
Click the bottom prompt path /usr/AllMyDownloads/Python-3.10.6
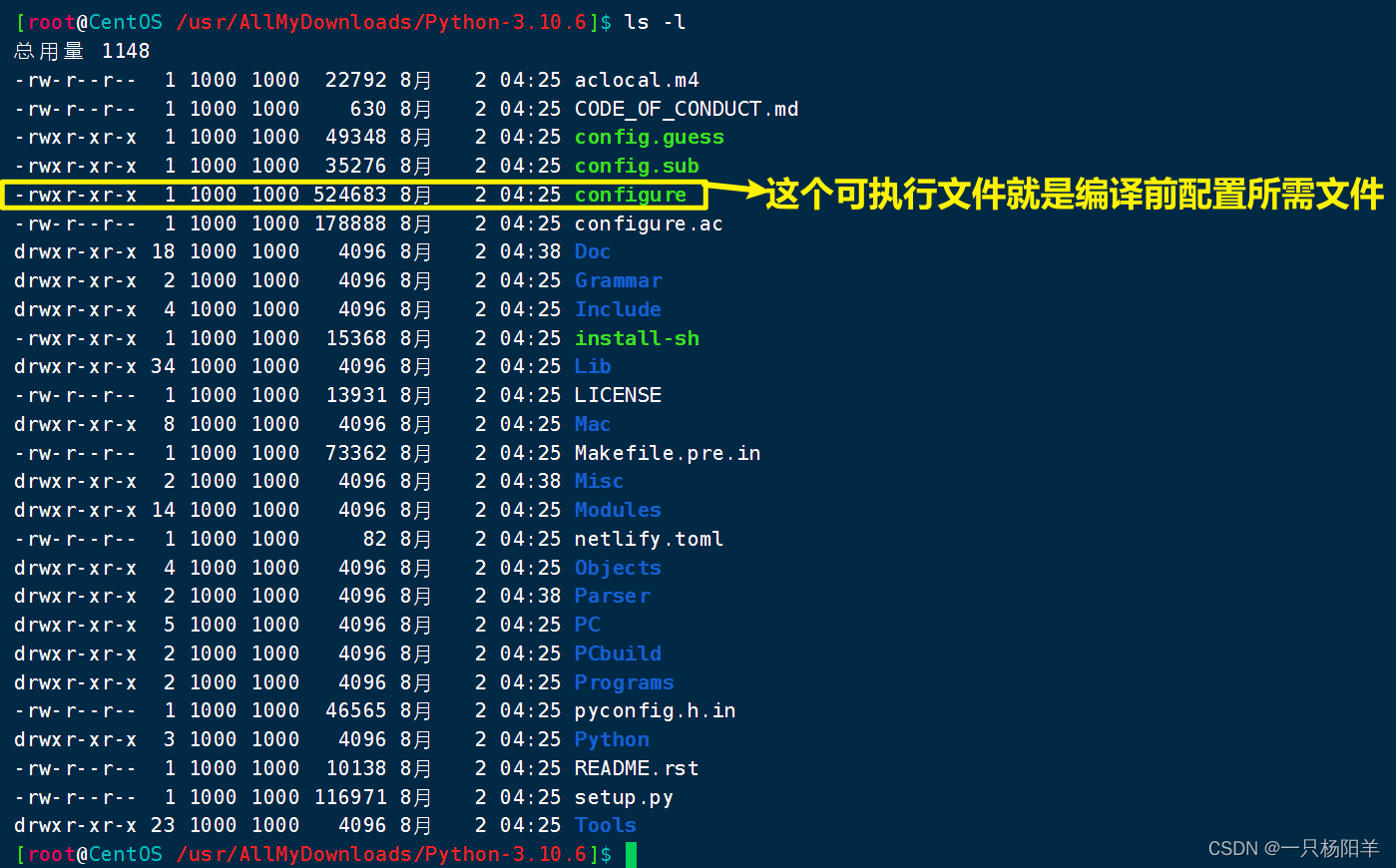[x=381, y=855]
